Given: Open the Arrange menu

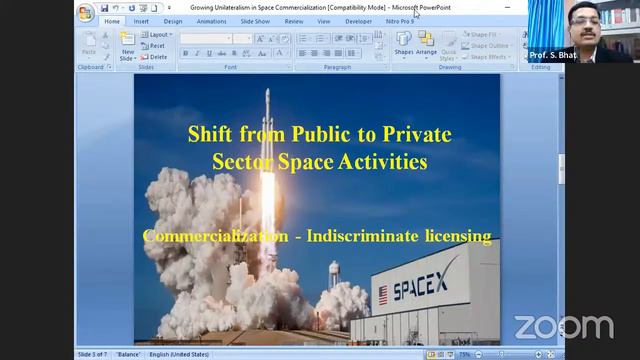Looking at the screenshot, I should pyautogui.click(x=426, y=46).
